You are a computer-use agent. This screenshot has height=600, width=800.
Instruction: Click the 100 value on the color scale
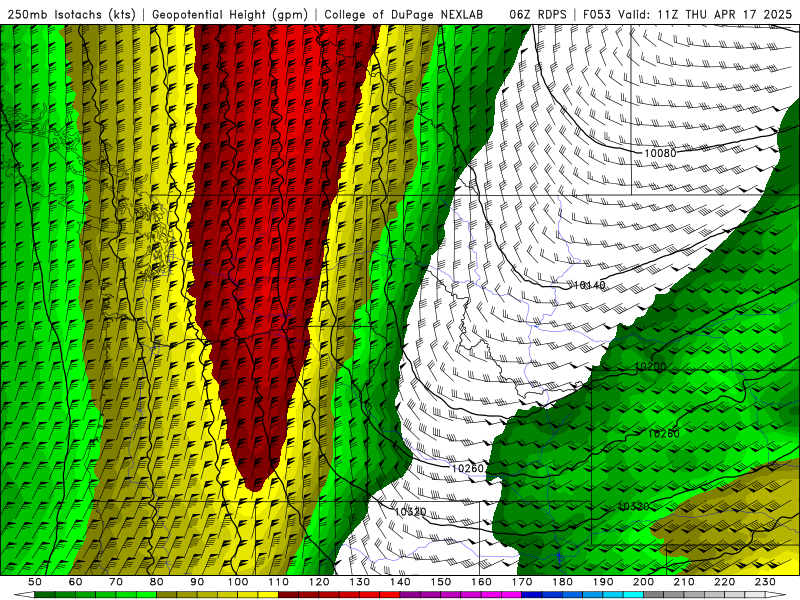pyautogui.click(x=238, y=582)
